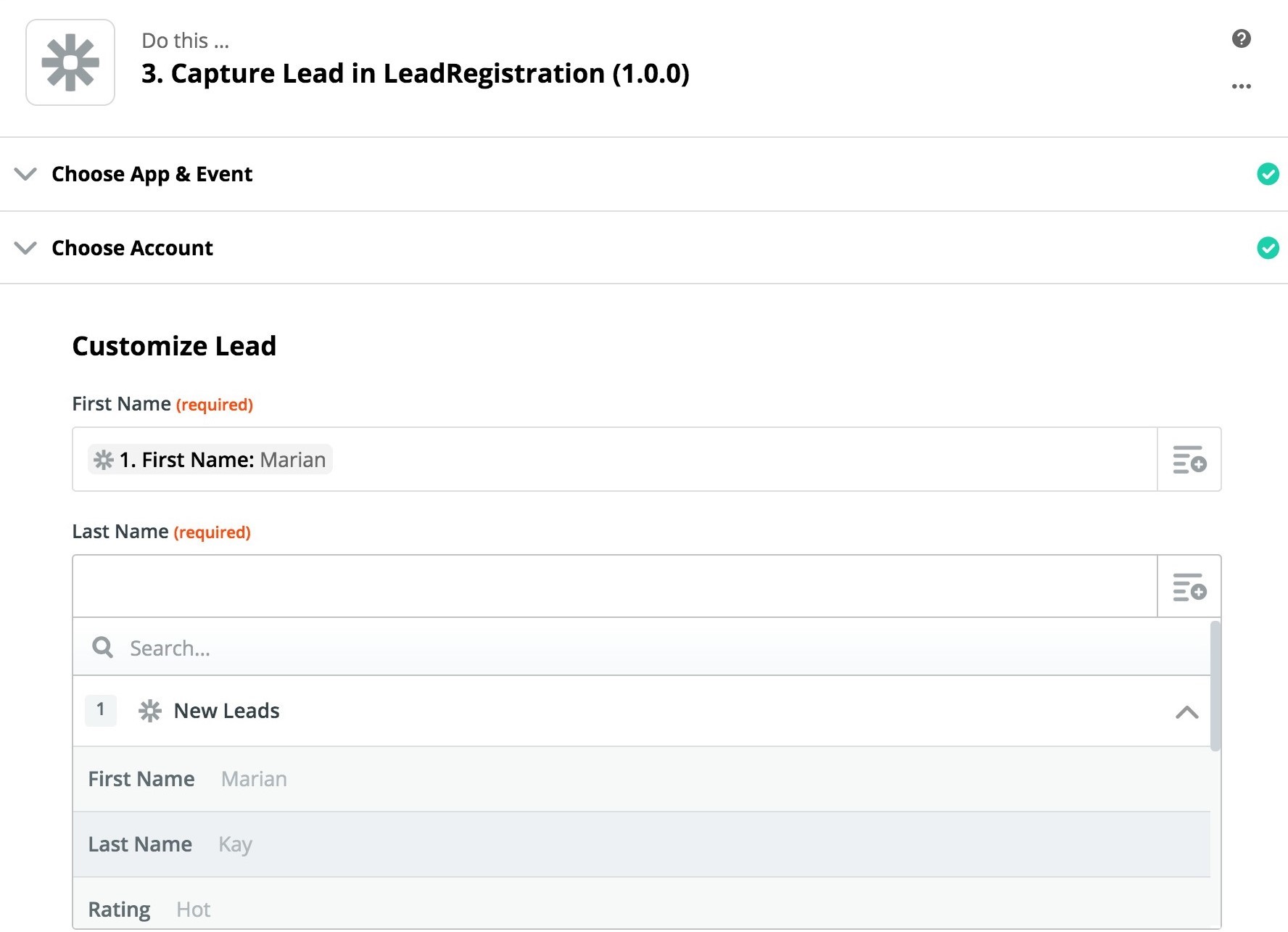Image resolution: width=1288 pixels, height=932 pixels.
Task: Click the search magnifier icon
Action: click(103, 648)
